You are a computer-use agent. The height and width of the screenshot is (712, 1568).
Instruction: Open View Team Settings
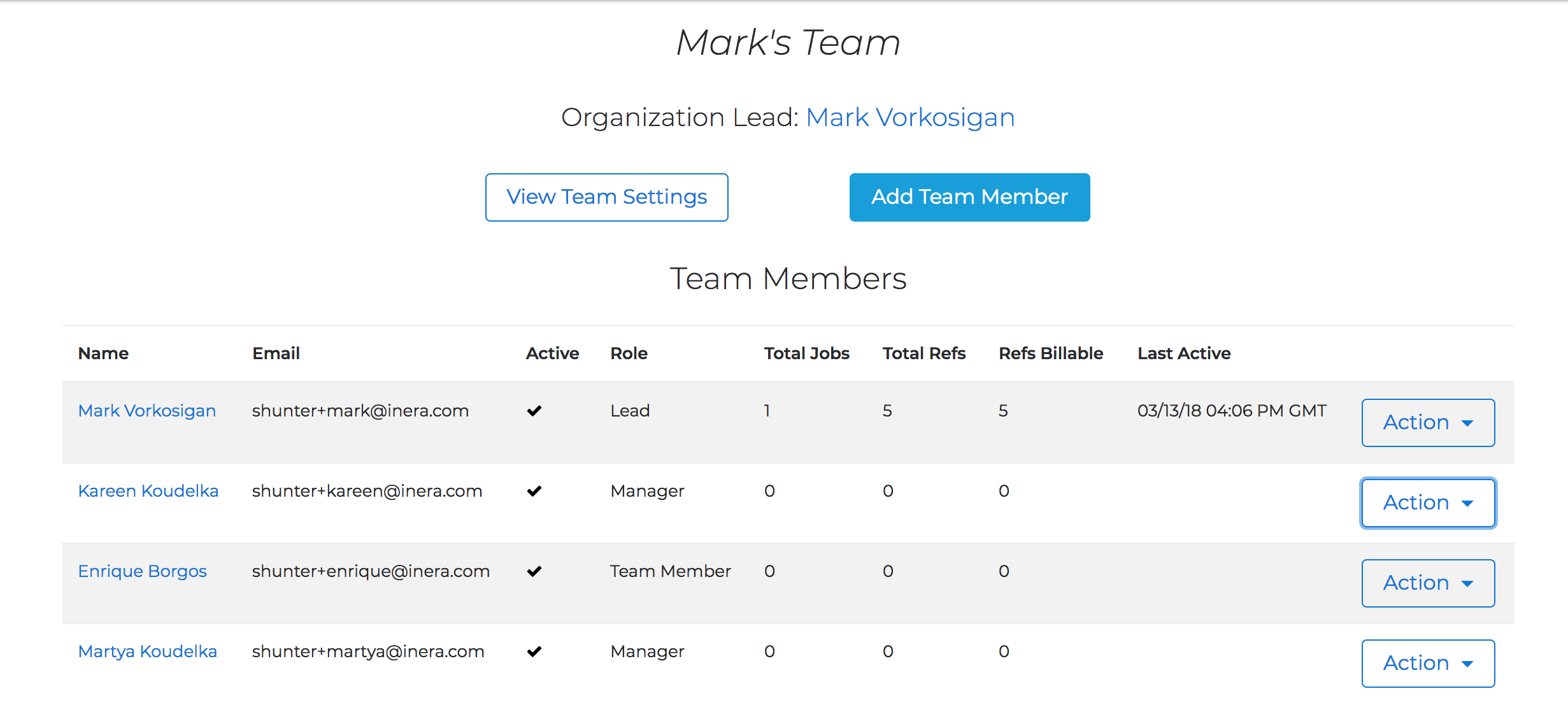606,197
